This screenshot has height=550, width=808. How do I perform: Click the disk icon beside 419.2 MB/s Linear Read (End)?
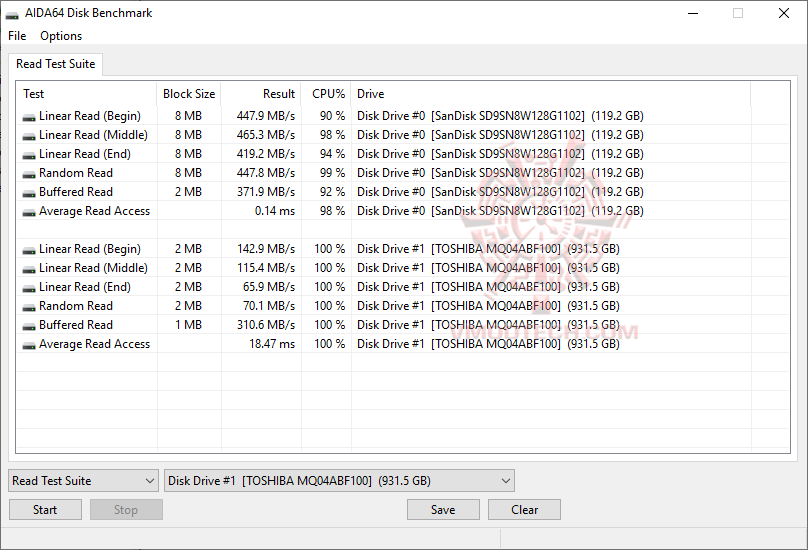29,156
